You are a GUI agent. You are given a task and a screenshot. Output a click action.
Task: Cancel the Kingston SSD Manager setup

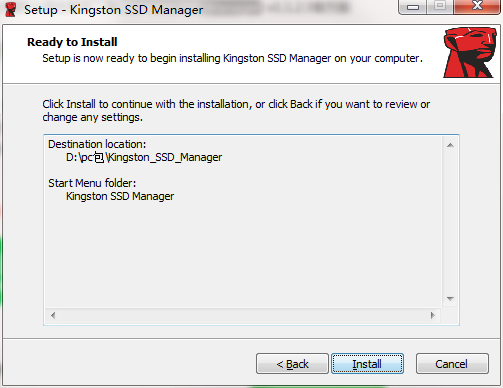pyautogui.click(x=452, y=364)
